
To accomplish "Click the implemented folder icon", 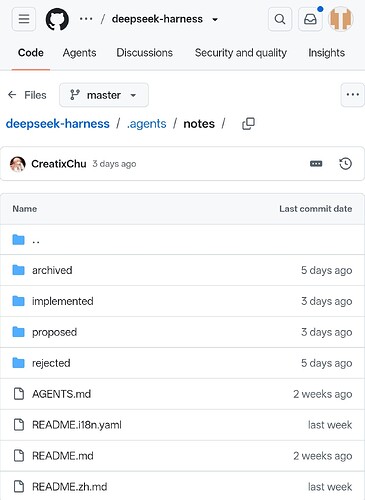I will [18, 301].
